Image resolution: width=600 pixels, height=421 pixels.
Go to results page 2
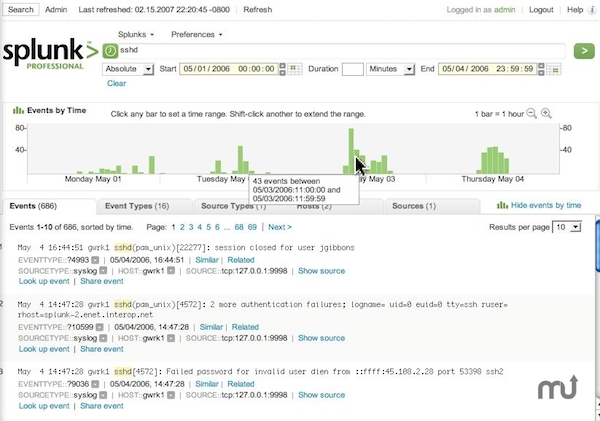point(182,227)
